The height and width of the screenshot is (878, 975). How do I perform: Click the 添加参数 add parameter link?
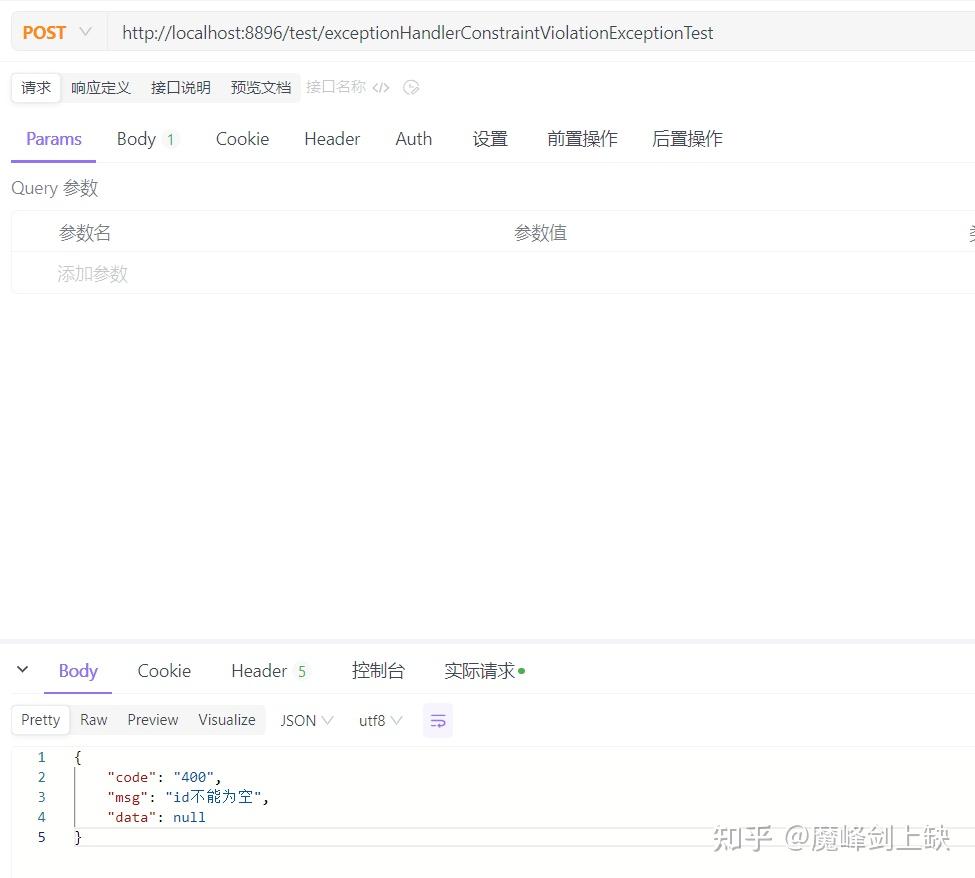tap(93, 273)
